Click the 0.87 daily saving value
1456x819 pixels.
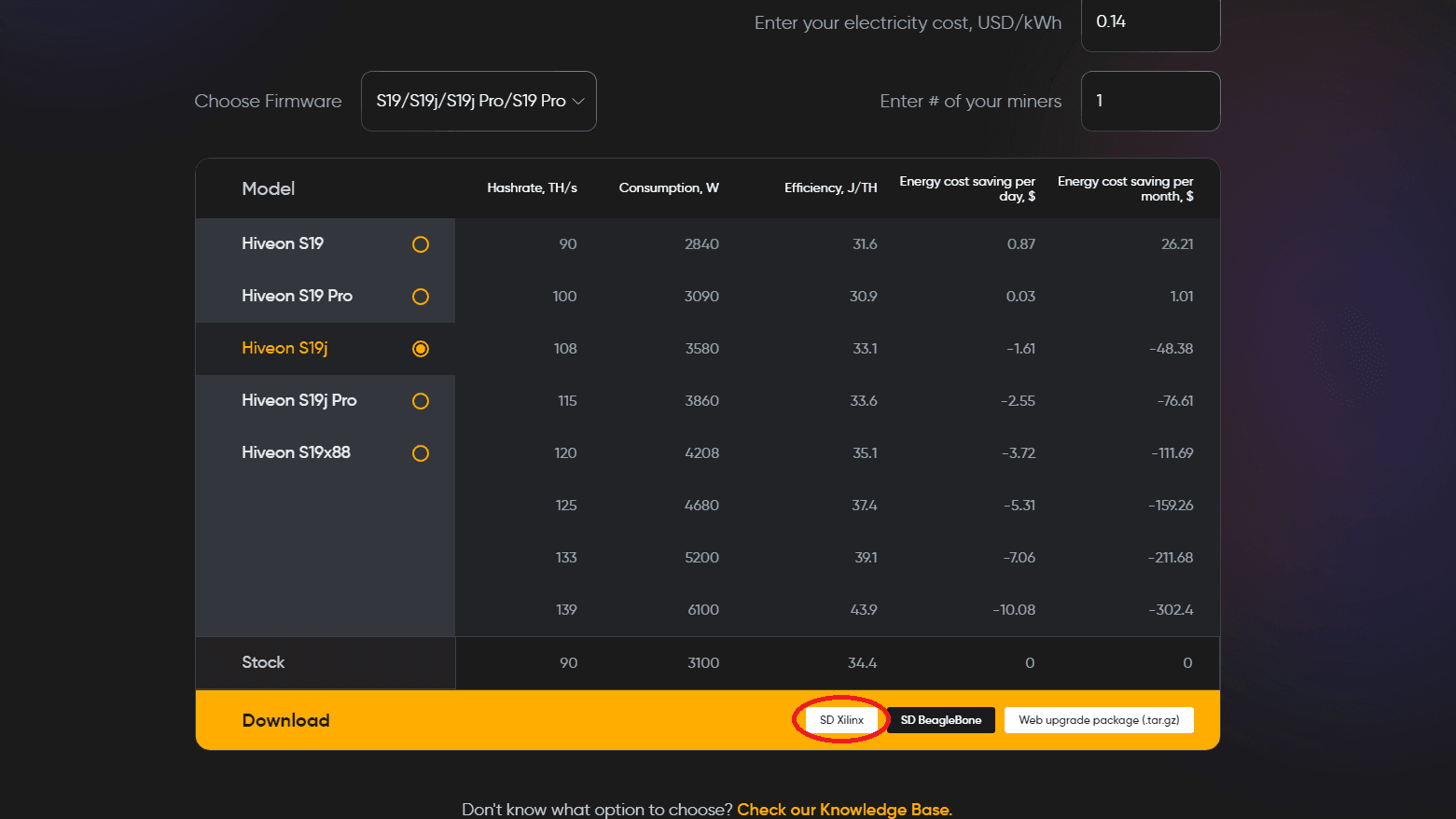1021,243
